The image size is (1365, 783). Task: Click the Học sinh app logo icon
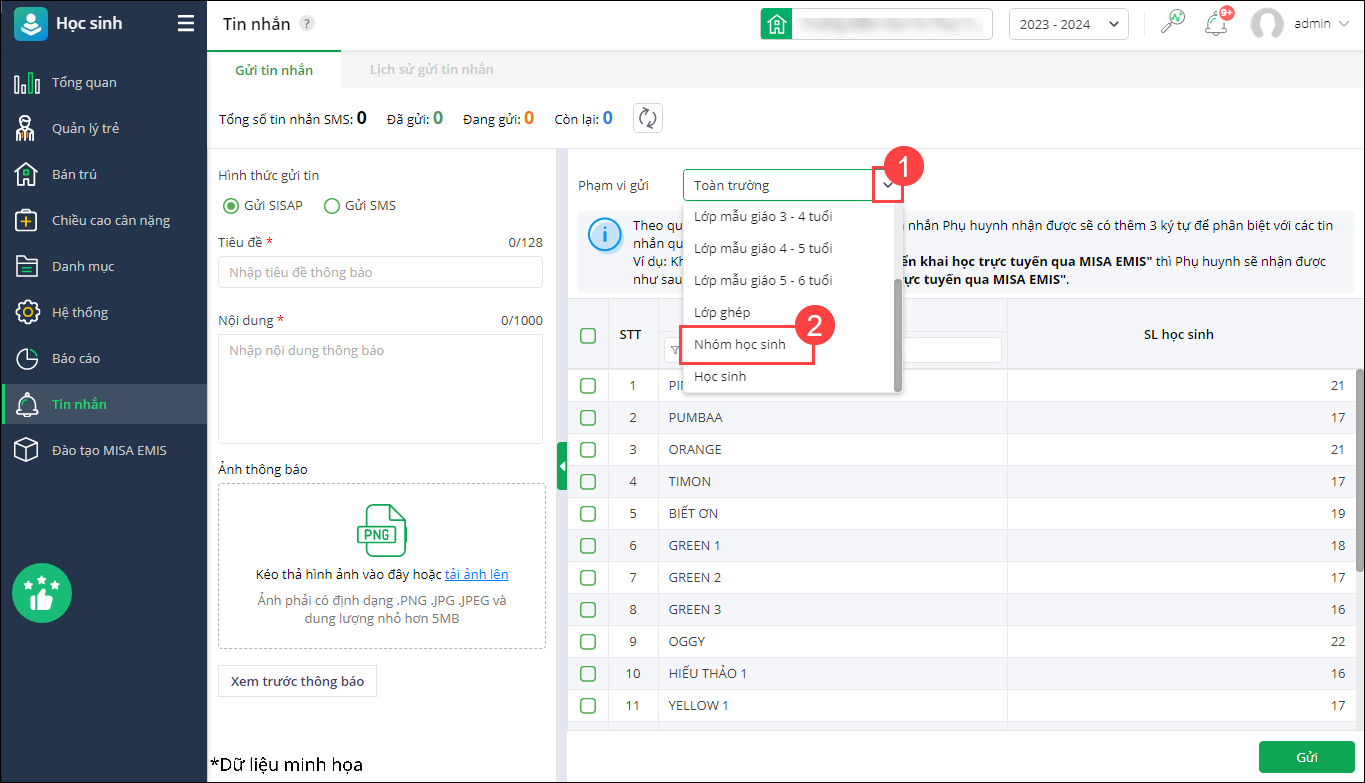point(30,24)
